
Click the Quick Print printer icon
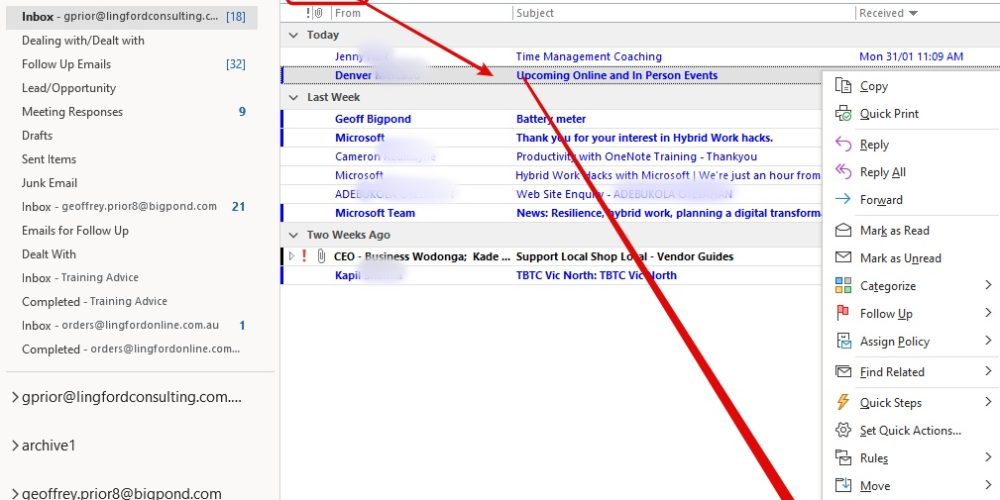click(843, 114)
